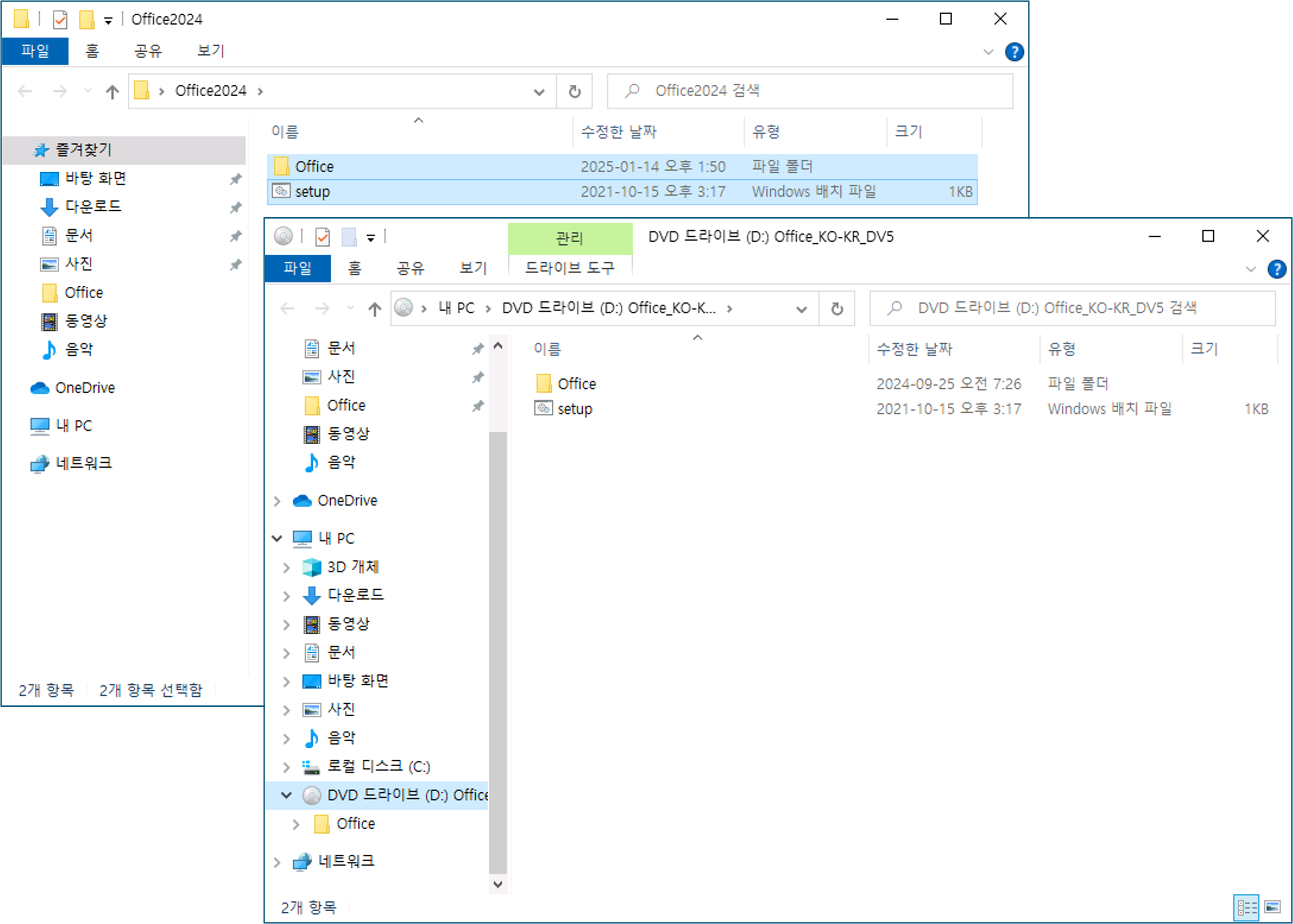Click refresh button in DVD drive address bar
The image size is (1293, 924).
tap(836, 309)
